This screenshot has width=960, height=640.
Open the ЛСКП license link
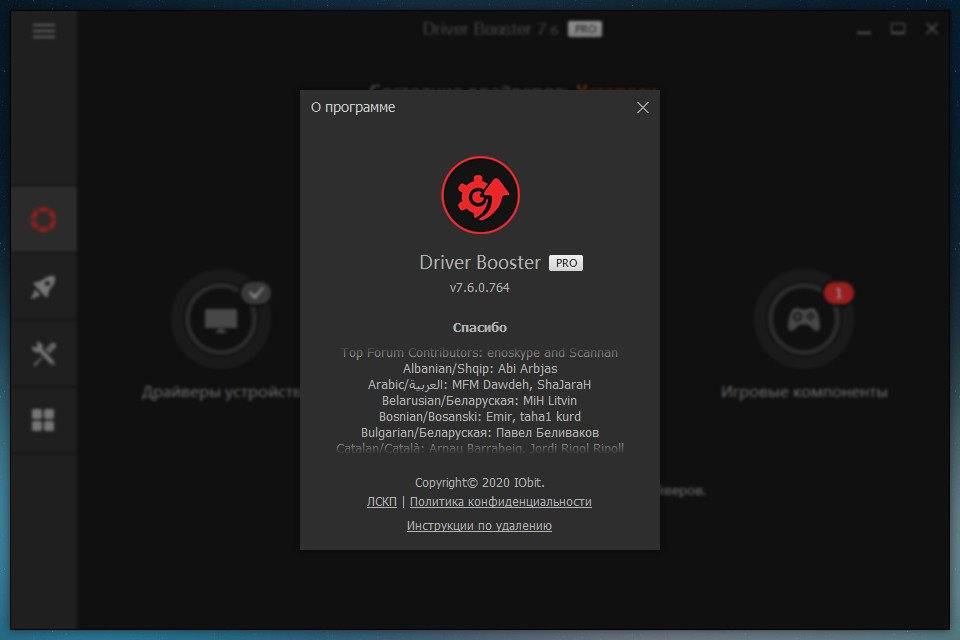[x=381, y=502]
